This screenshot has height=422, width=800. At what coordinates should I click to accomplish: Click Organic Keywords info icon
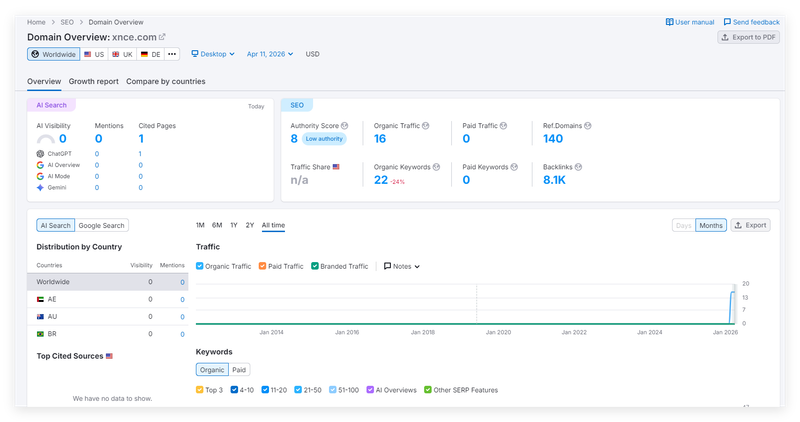[436, 167]
